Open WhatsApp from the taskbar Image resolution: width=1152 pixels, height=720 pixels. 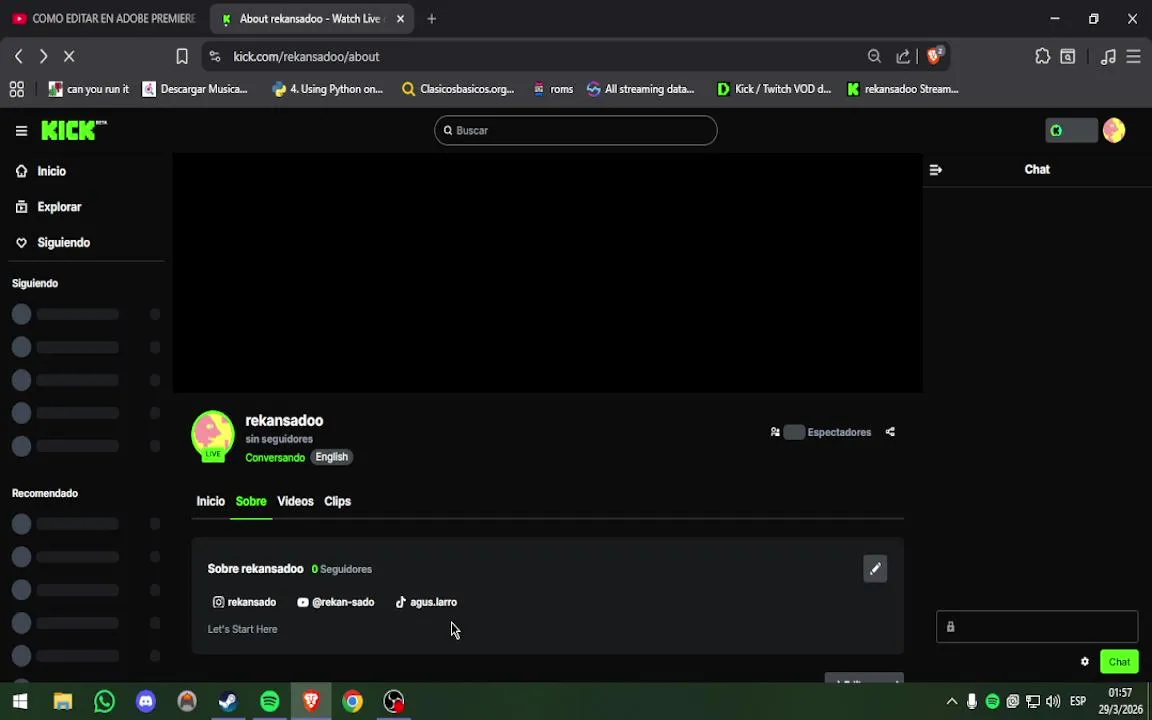point(104,702)
